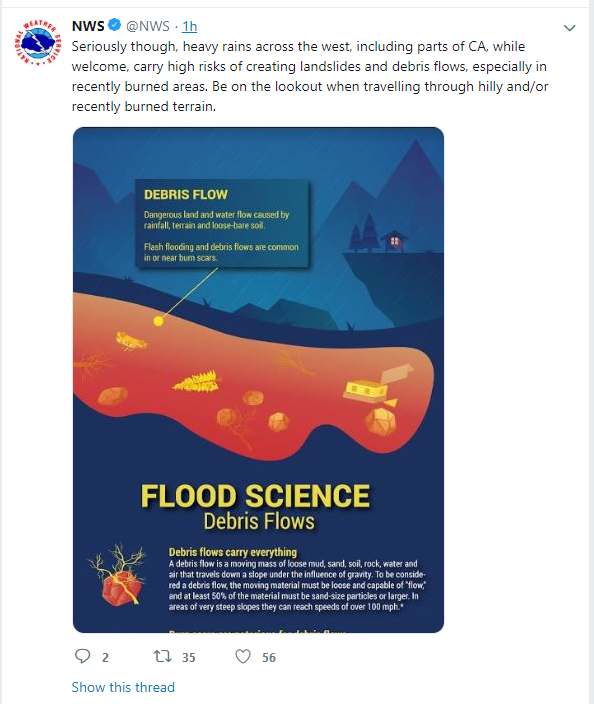Click the NWS profile avatar logo
This screenshot has height=704, width=594.
[x=37, y=42]
